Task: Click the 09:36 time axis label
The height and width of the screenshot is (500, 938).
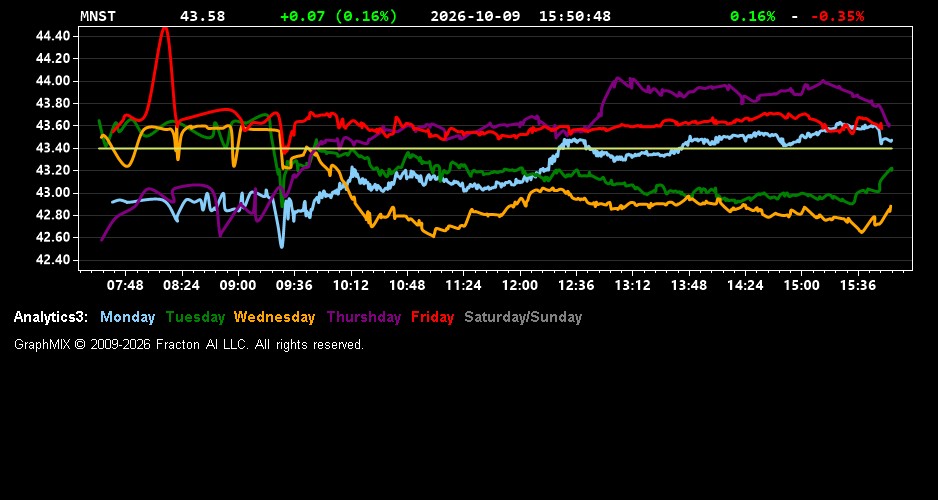Action: (x=294, y=286)
